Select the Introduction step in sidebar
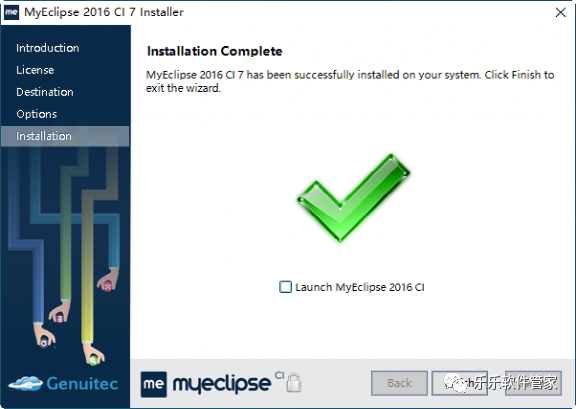This screenshot has width=576, height=409. (47, 48)
